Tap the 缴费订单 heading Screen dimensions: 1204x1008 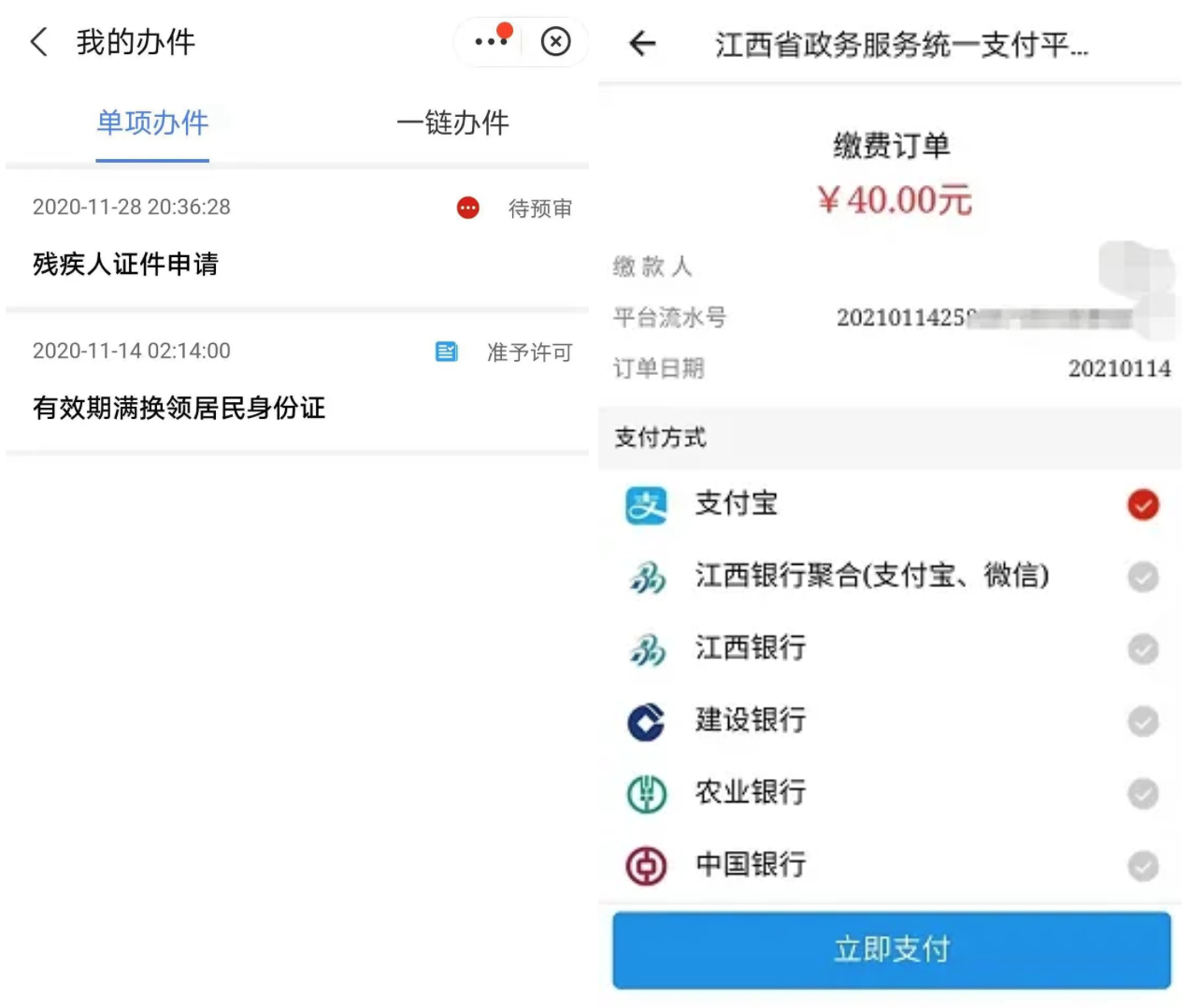click(x=892, y=146)
